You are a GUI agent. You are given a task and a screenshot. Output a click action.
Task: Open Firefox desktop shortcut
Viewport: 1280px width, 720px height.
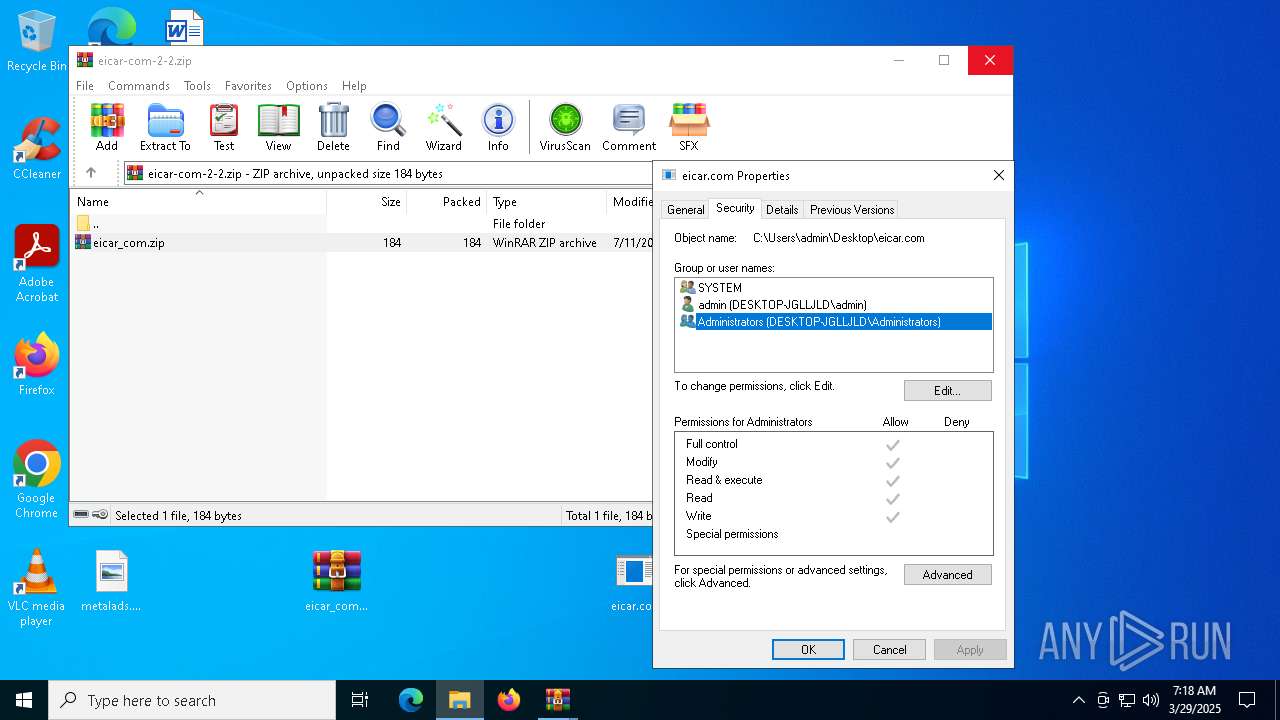pos(36,364)
